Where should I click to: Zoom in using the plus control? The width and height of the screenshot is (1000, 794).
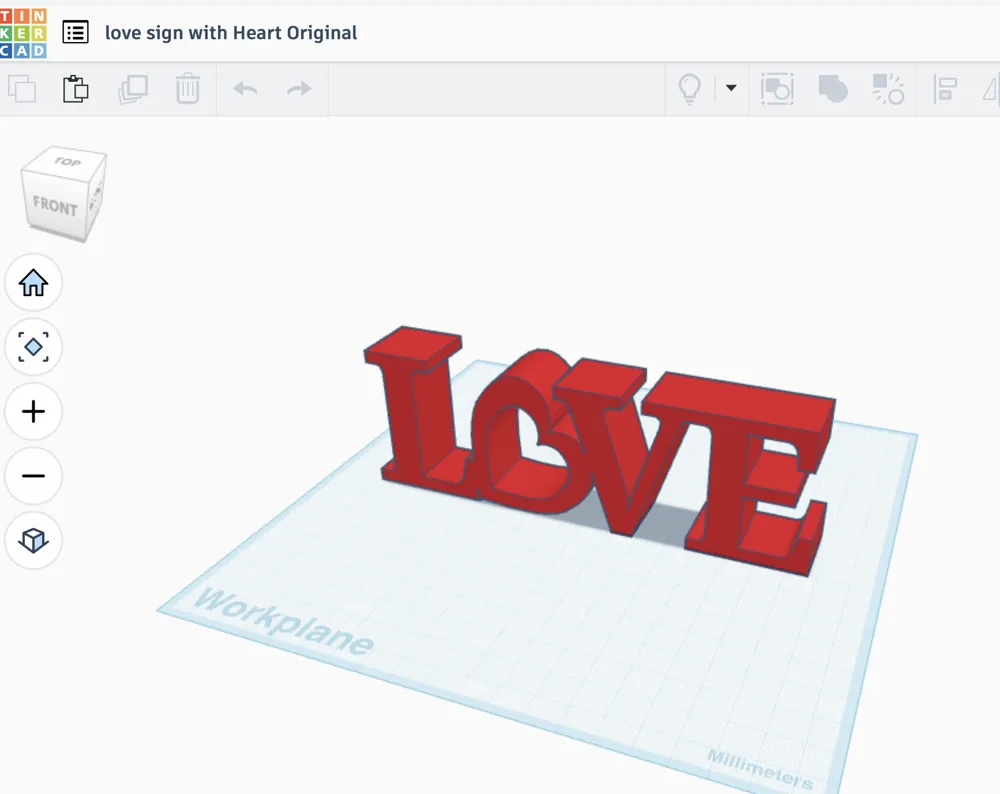[x=33, y=412]
